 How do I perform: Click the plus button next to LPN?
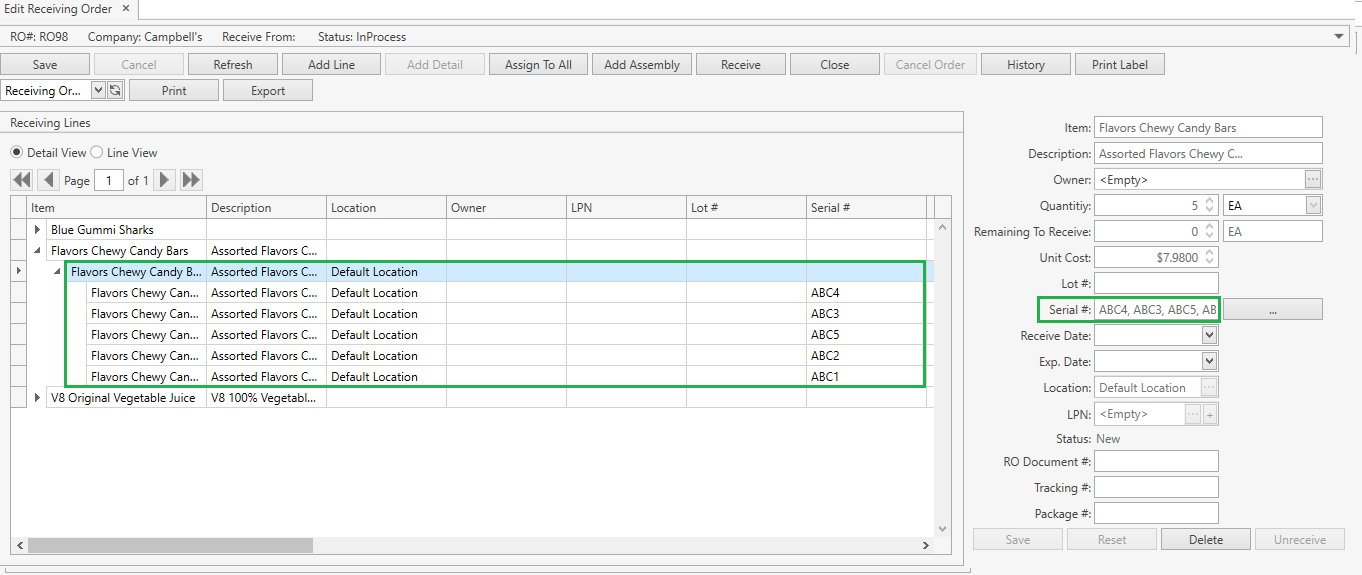pos(1210,414)
